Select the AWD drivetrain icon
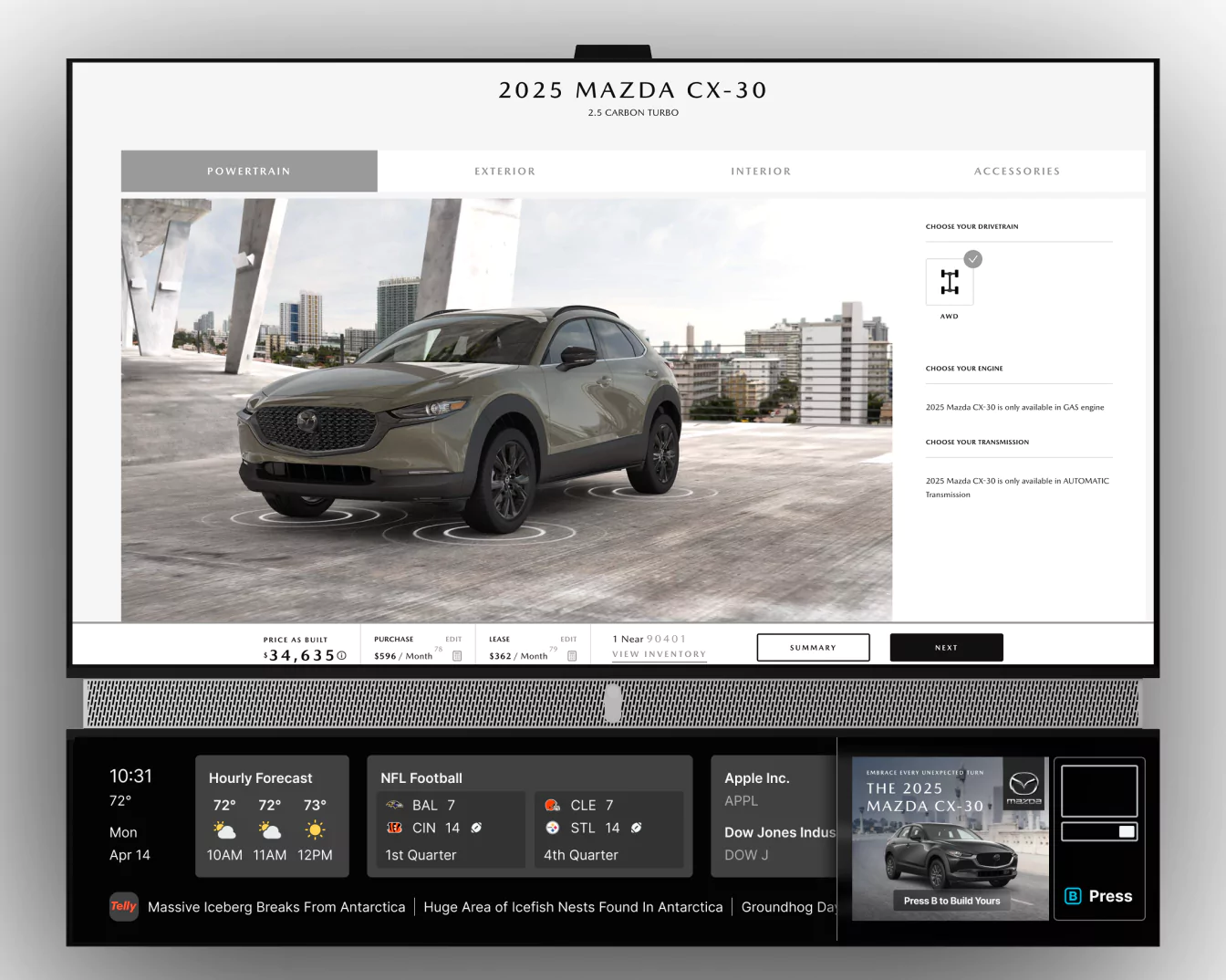Image resolution: width=1226 pixels, height=980 pixels. point(950,282)
